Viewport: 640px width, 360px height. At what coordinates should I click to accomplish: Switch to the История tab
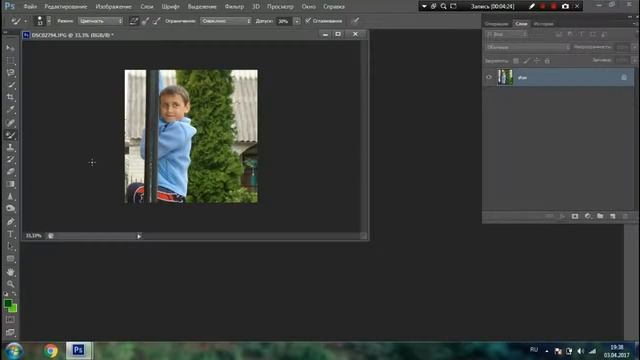(543, 24)
